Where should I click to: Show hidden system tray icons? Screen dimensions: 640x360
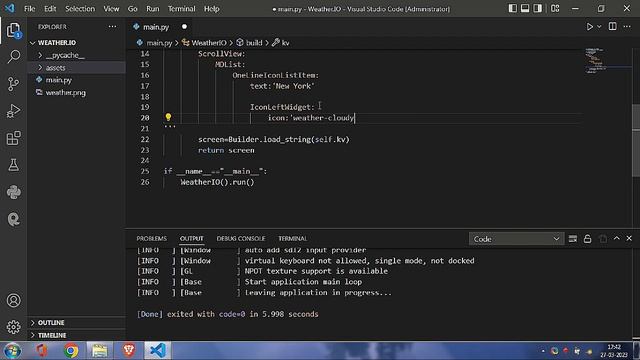[x=543, y=351]
